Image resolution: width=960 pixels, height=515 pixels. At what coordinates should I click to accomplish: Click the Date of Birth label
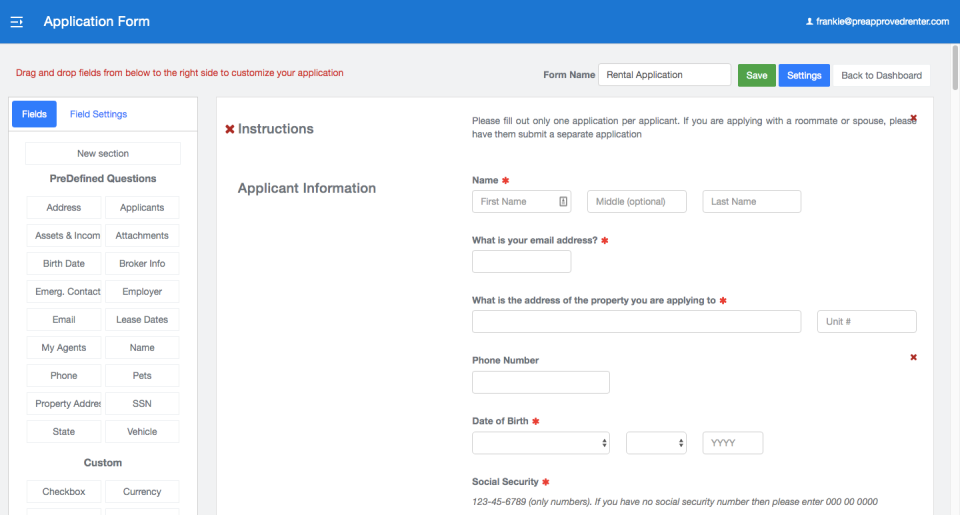pyautogui.click(x=500, y=421)
